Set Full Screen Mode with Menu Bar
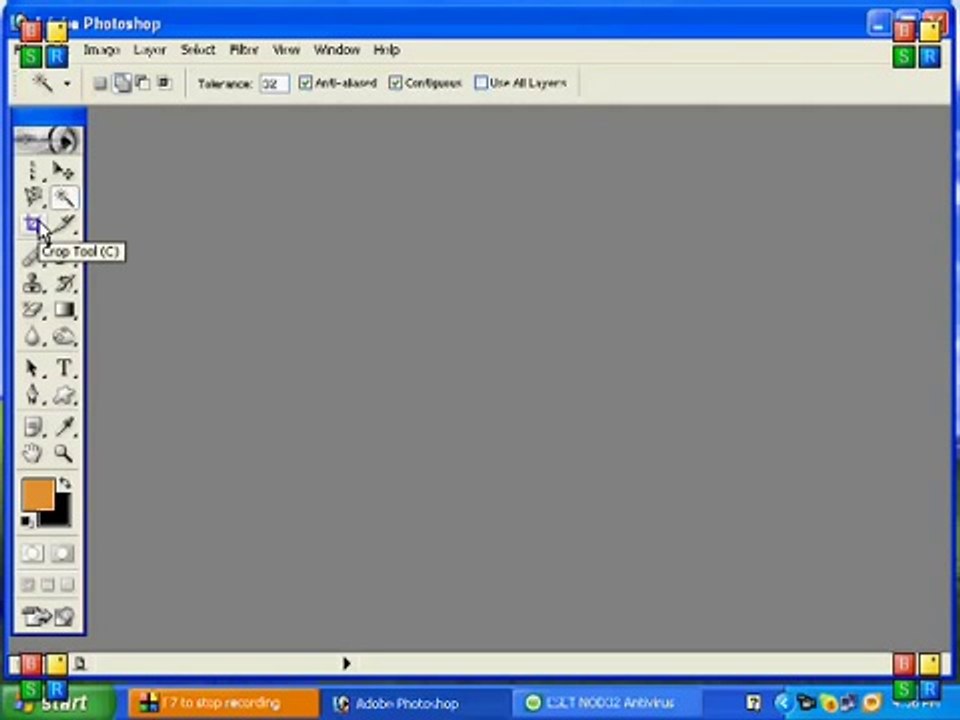The height and width of the screenshot is (720, 960). [48, 585]
